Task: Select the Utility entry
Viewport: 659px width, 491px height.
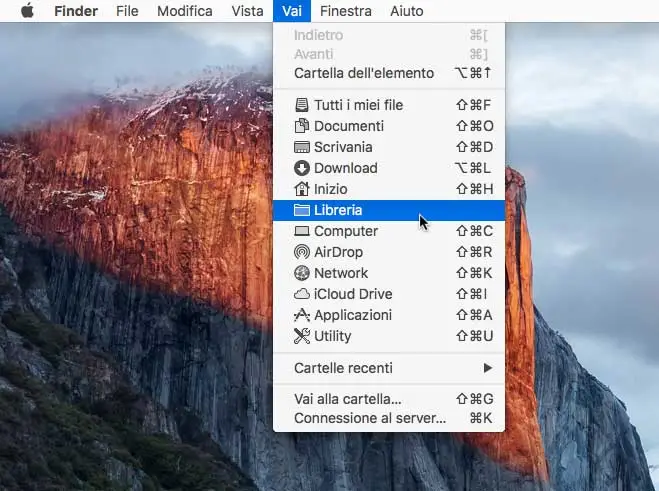Action: pyautogui.click(x=389, y=336)
